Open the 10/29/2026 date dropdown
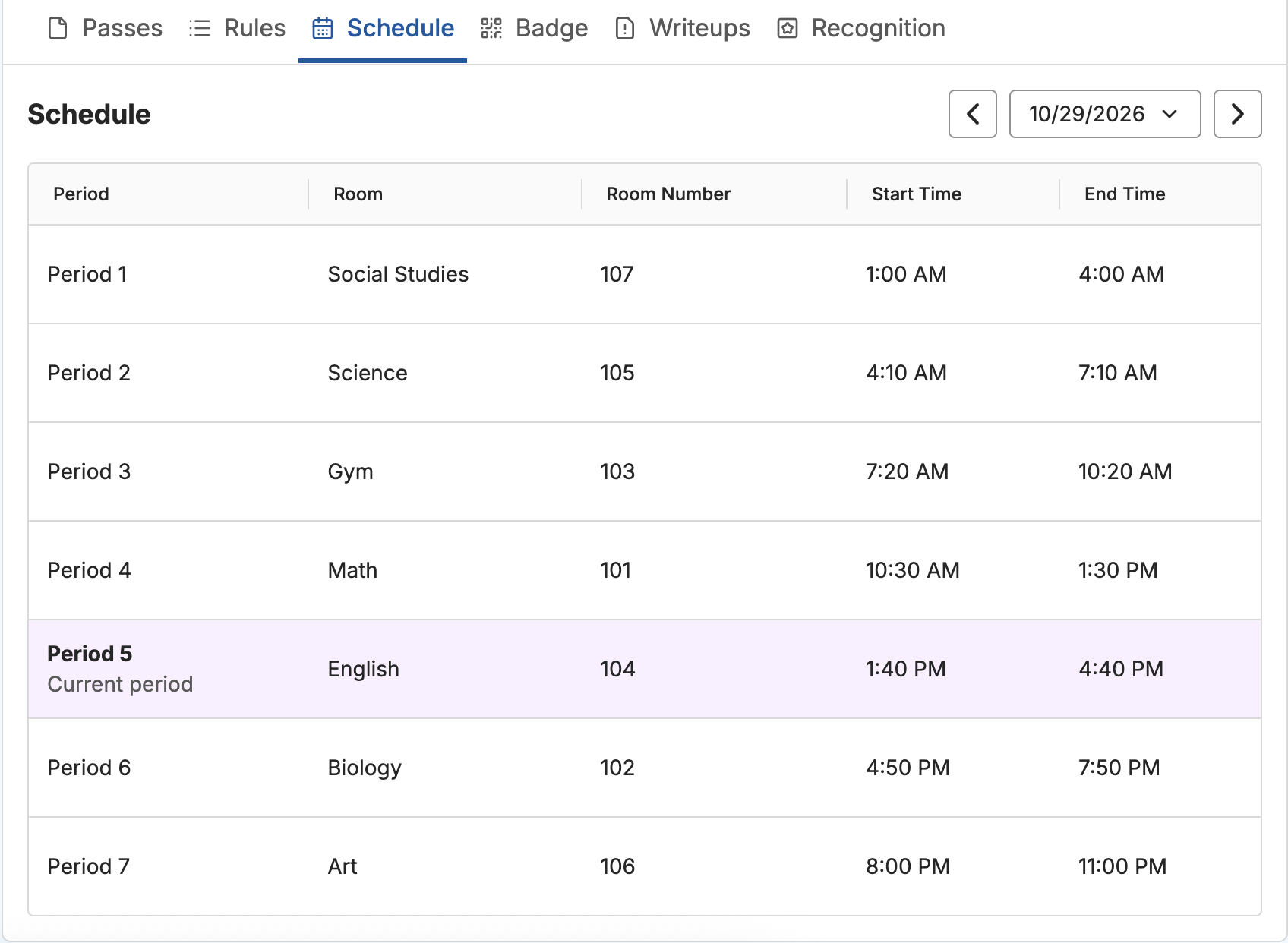Image resolution: width=1288 pixels, height=943 pixels. pyautogui.click(x=1105, y=114)
